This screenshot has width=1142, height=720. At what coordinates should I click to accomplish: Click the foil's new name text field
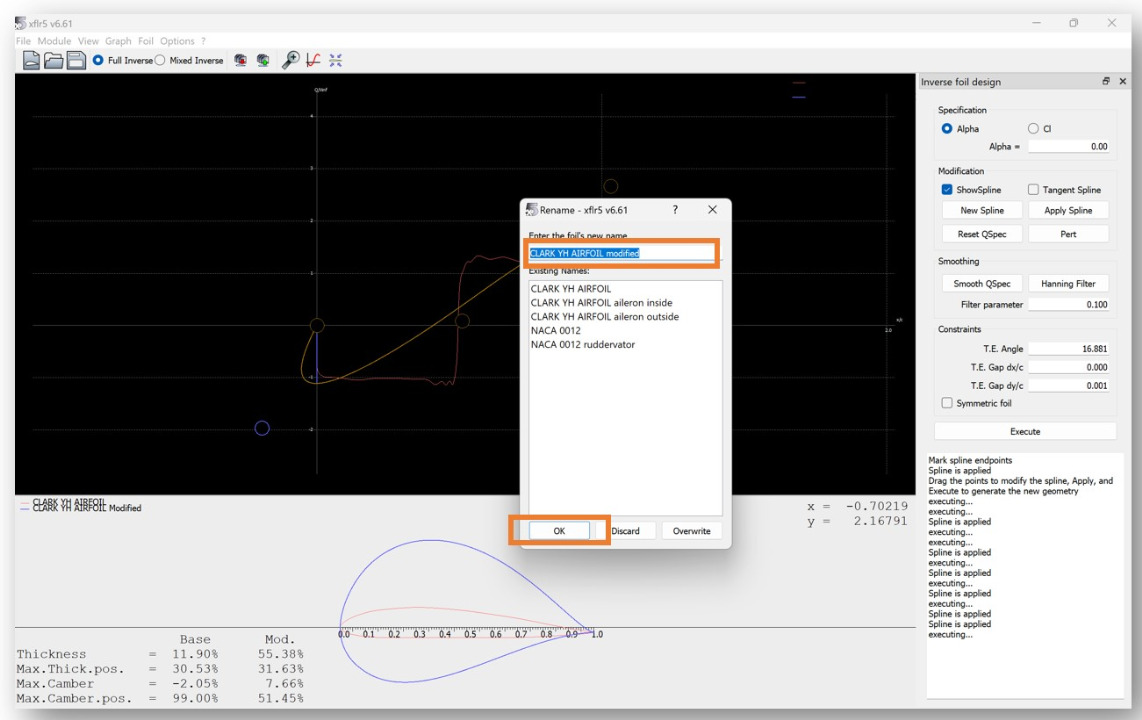(621, 253)
